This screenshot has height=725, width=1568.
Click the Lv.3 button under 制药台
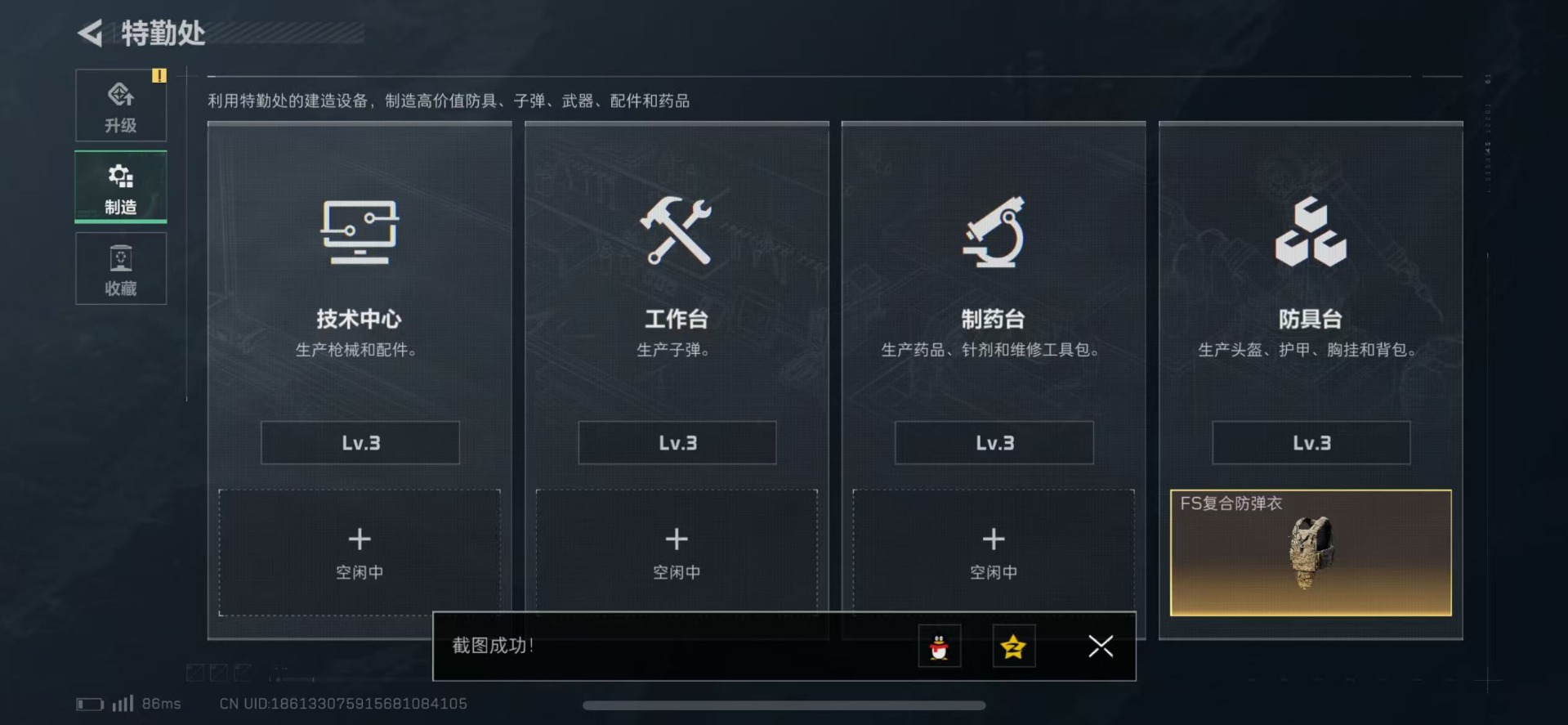pos(994,443)
